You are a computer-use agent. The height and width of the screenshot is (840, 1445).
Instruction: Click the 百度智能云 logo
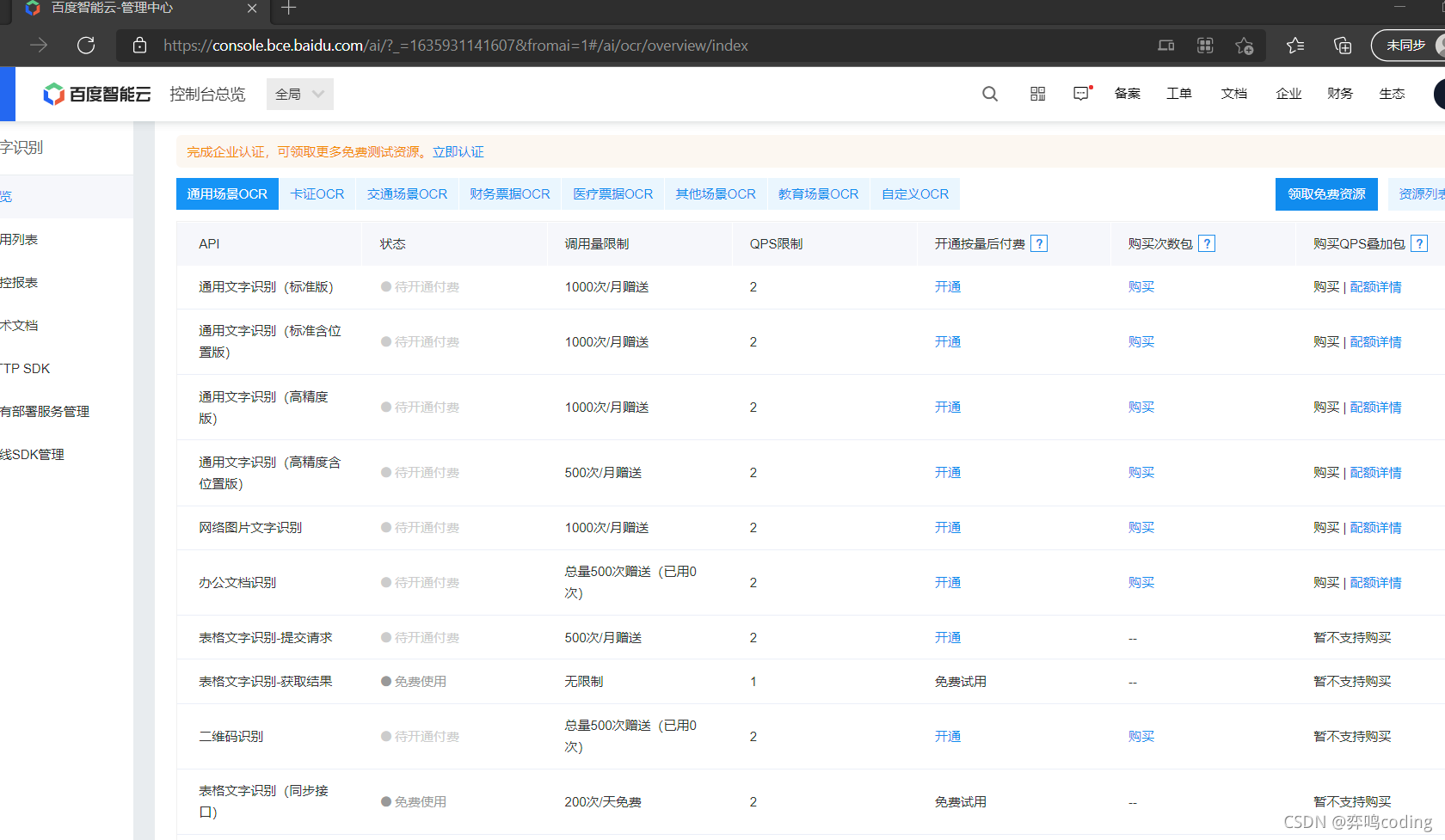pyautogui.click(x=96, y=94)
